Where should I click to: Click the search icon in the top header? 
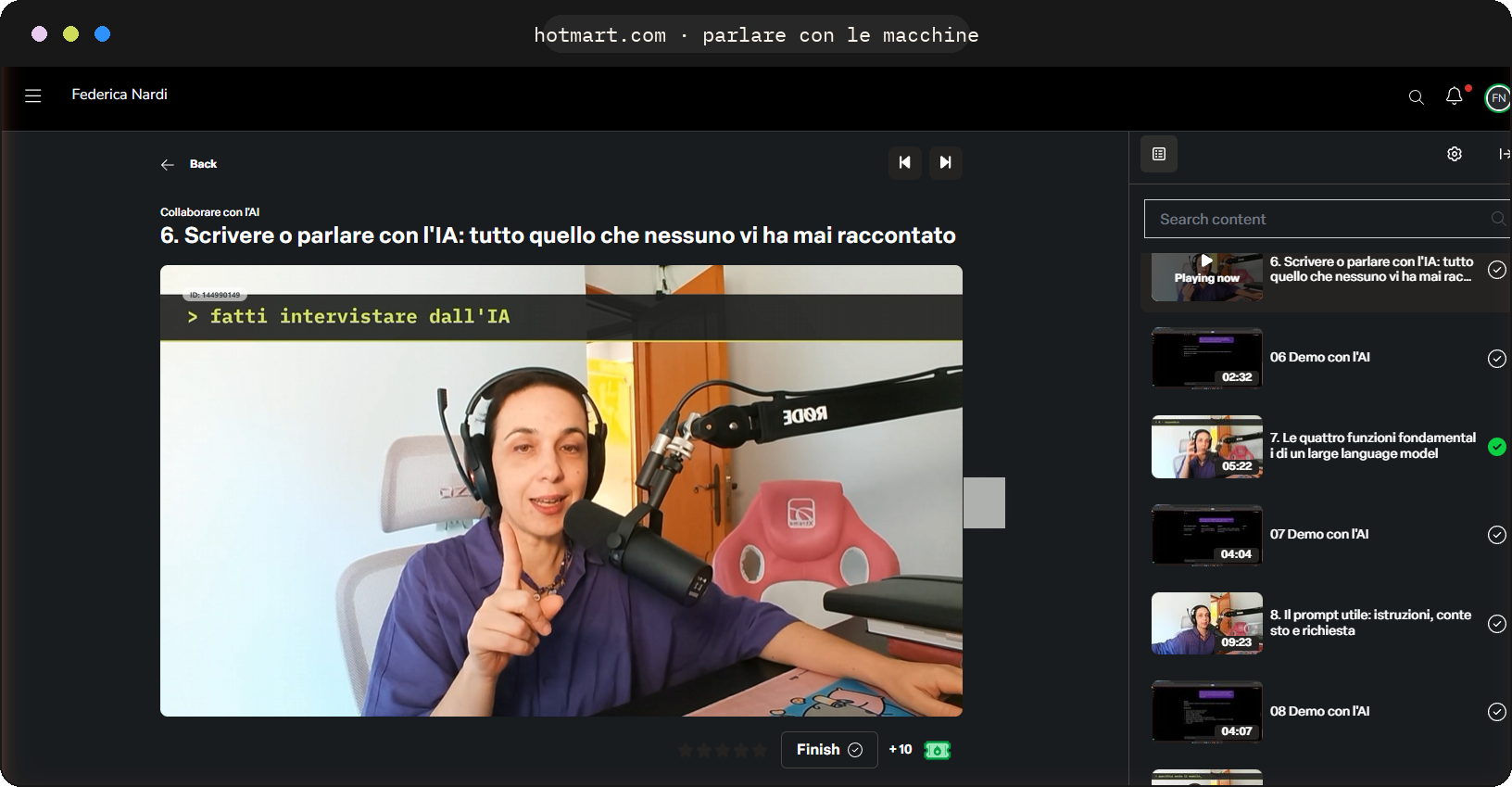(x=1416, y=96)
